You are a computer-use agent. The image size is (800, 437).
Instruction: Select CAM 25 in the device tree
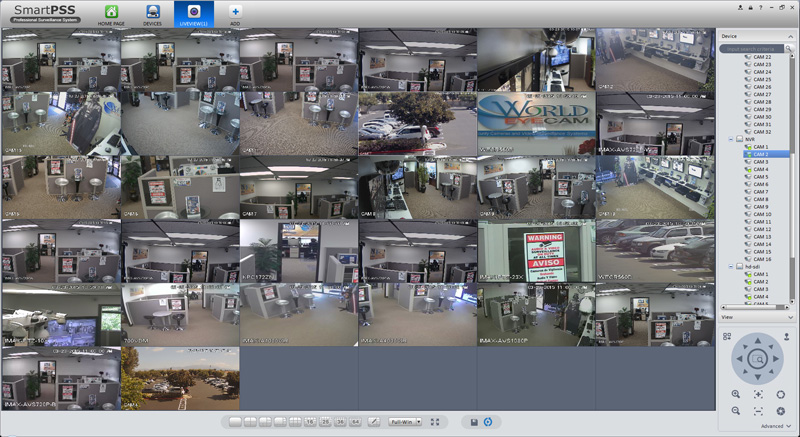coord(762,80)
